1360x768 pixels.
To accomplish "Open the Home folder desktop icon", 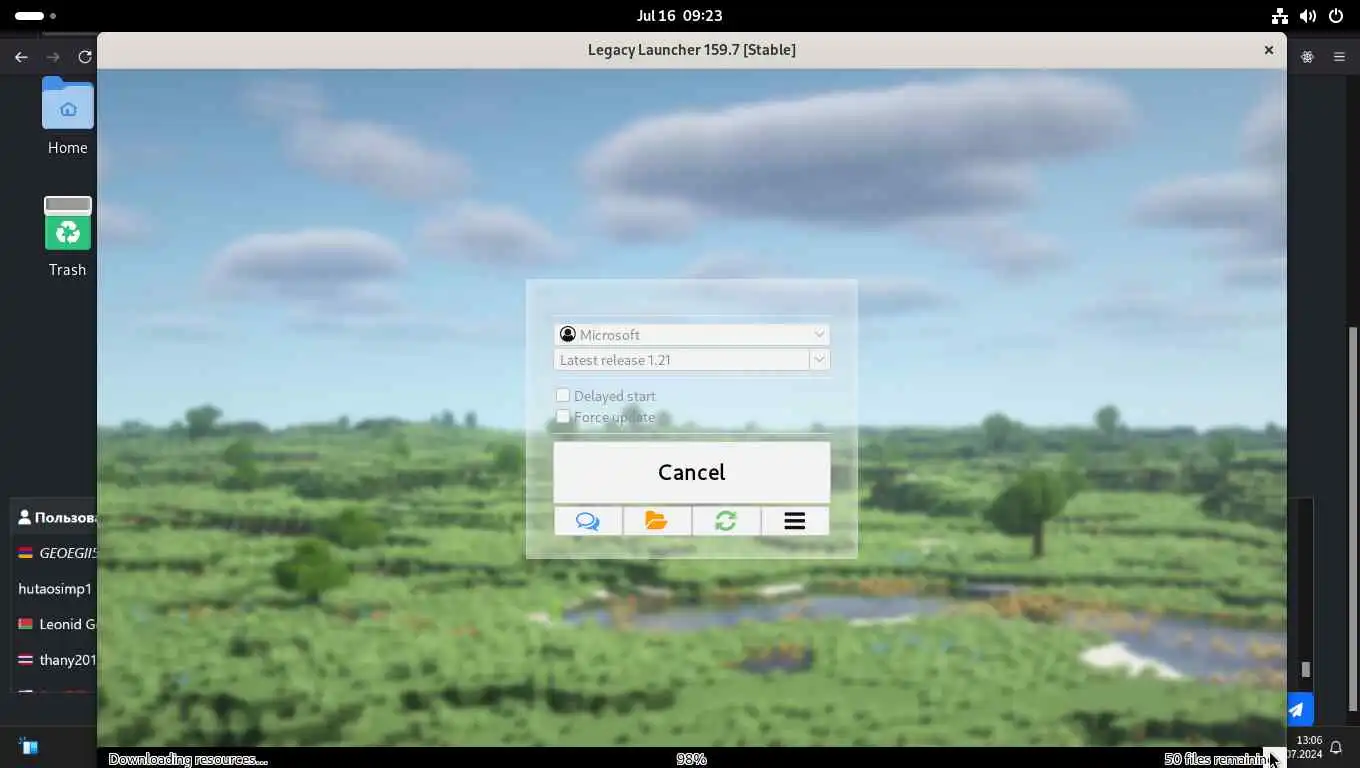I will [68, 117].
